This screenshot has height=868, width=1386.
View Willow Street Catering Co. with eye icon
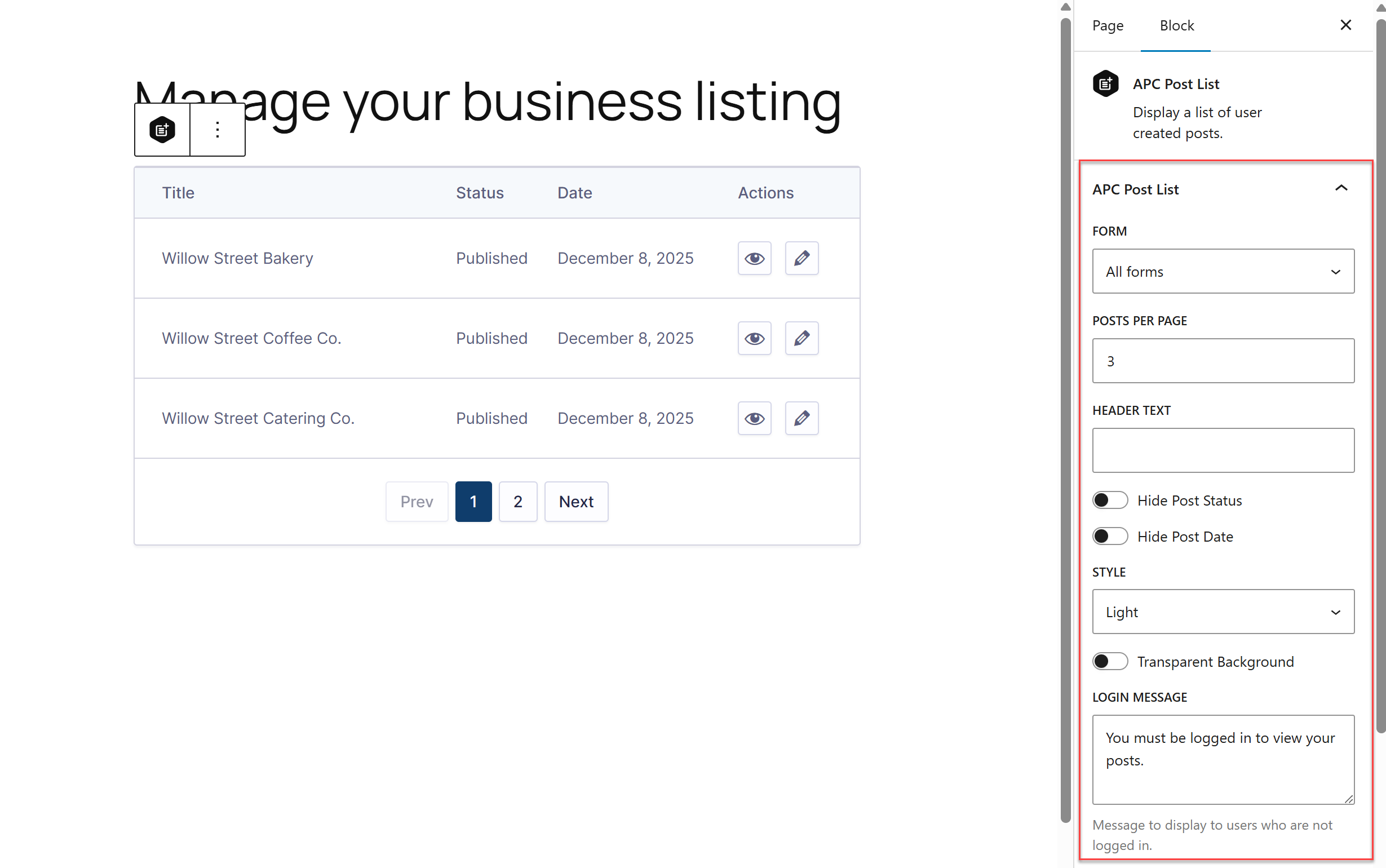754,418
